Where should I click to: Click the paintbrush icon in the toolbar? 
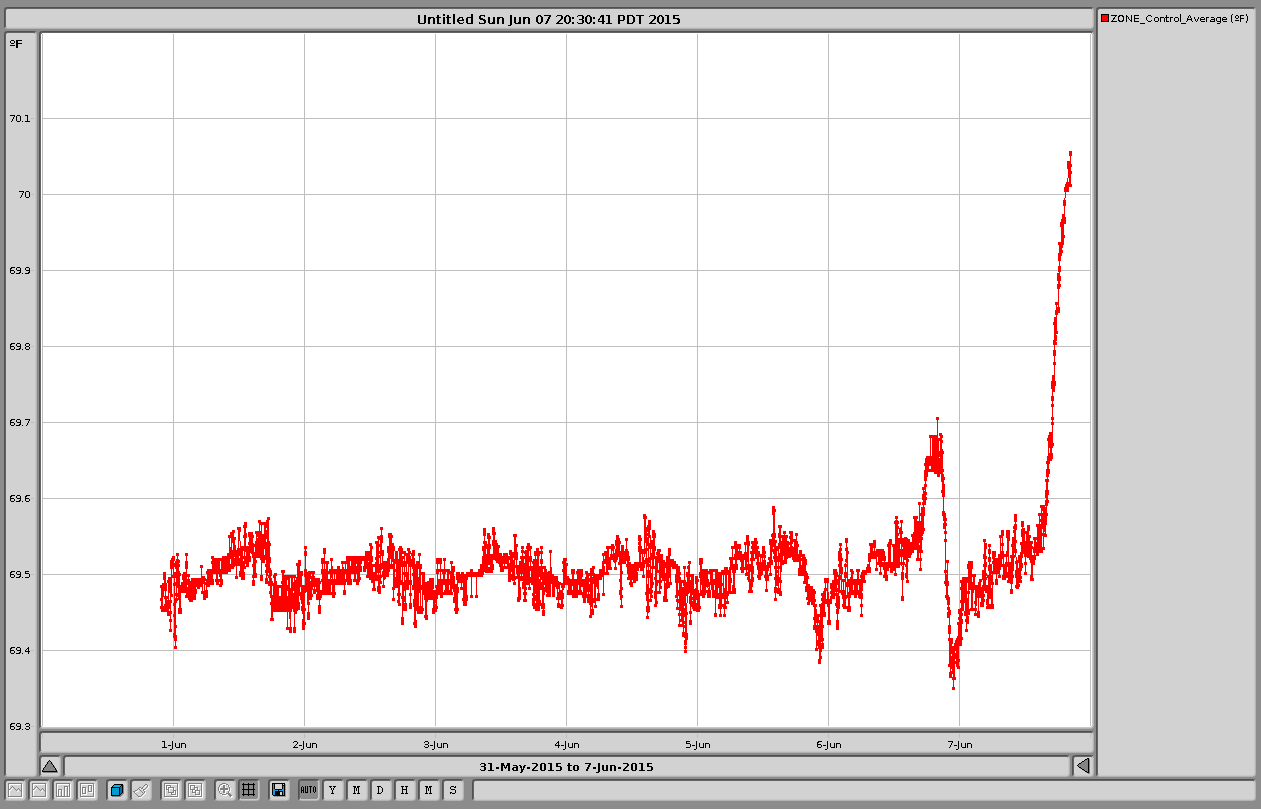pos(141,790)
